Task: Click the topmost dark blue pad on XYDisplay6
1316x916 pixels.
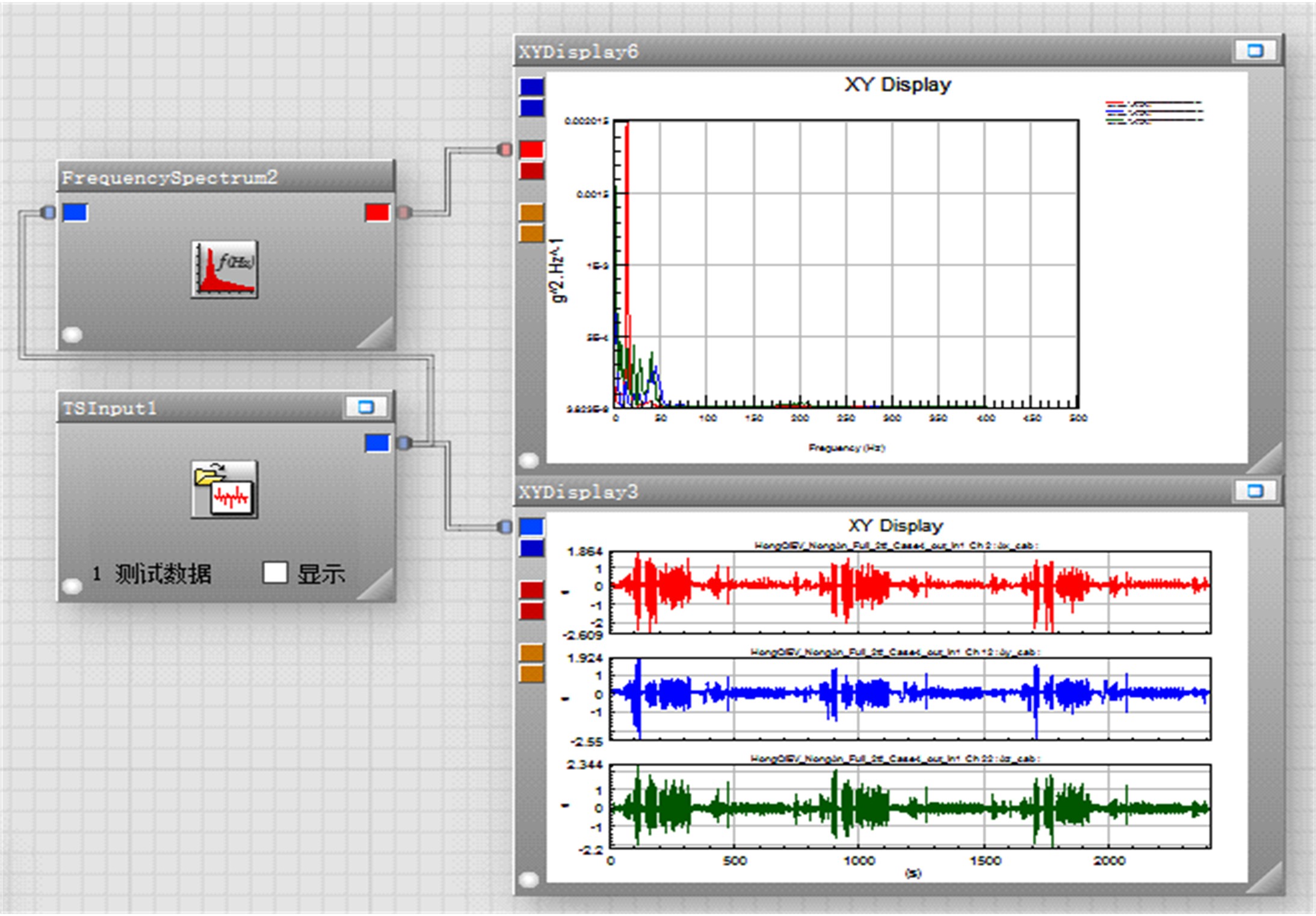Action: [x=531, y=87]
